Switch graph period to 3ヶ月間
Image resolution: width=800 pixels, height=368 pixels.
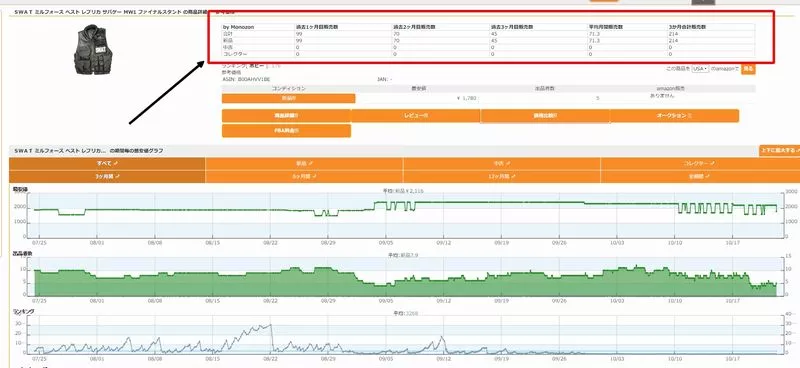(107, 176)
